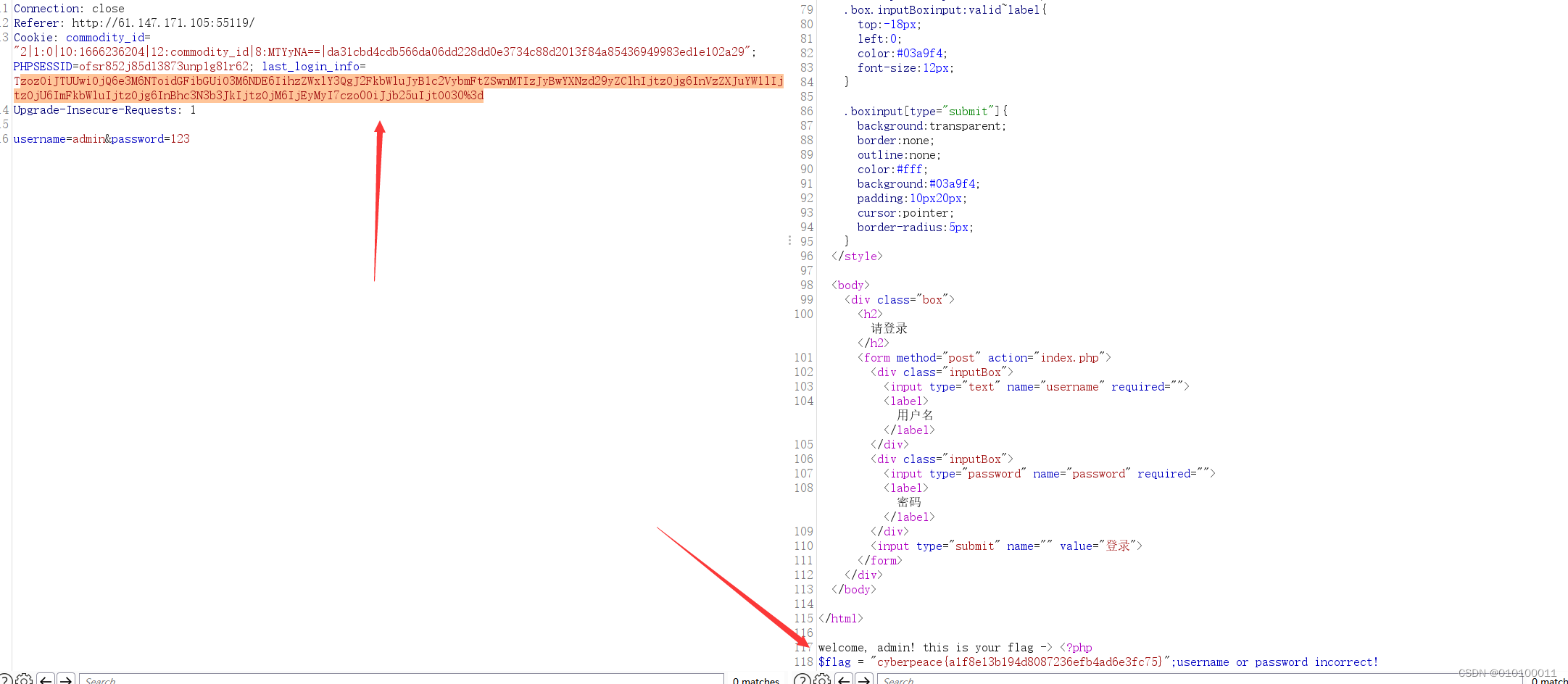Click the 'username=admin&password=123' body line
1568x684 pixels.
(101, 139)
